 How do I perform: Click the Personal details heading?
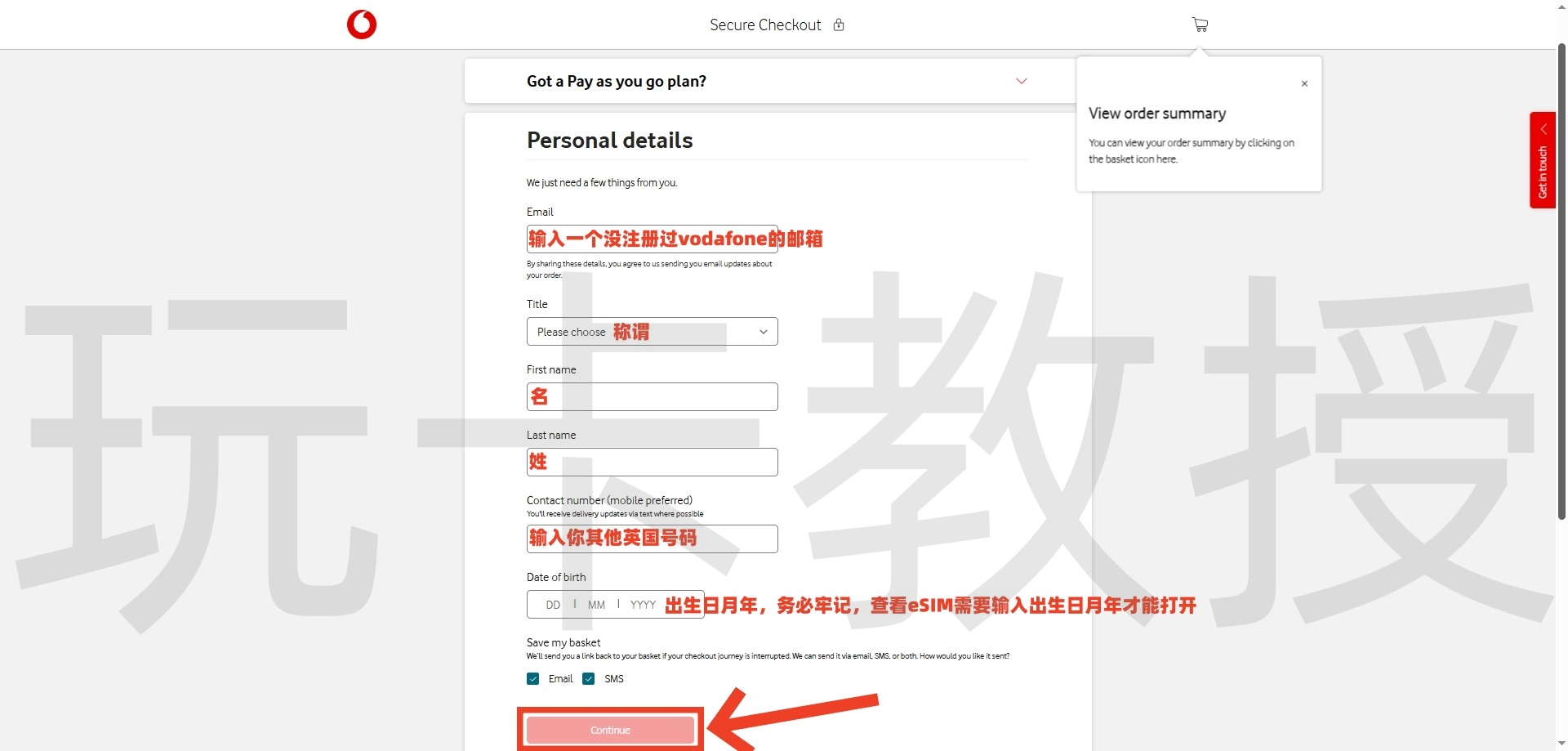pos(609,141)
